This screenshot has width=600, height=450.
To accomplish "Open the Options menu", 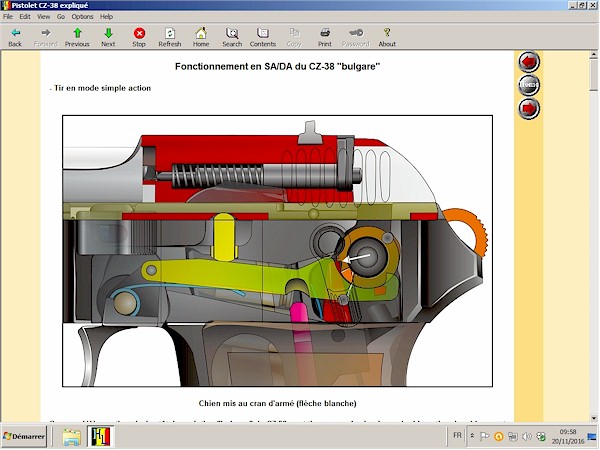I will 82,16.
